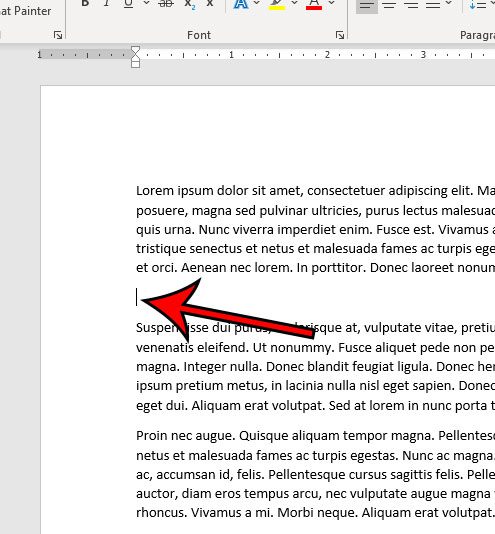Toggle italic formatting
Viewport: 495px width, 534px height.
pos(107,3)
